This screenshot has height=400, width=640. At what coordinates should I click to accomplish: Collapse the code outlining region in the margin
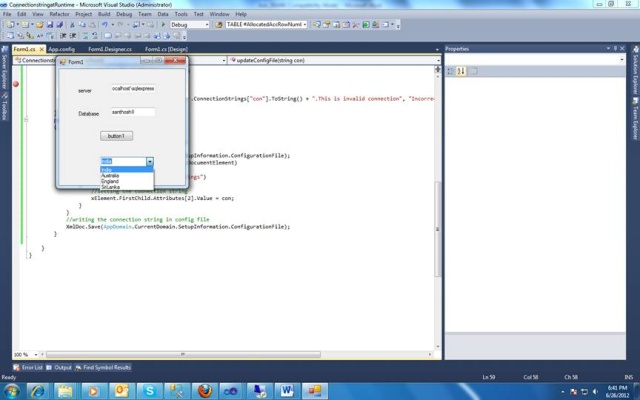click(26, 120)
